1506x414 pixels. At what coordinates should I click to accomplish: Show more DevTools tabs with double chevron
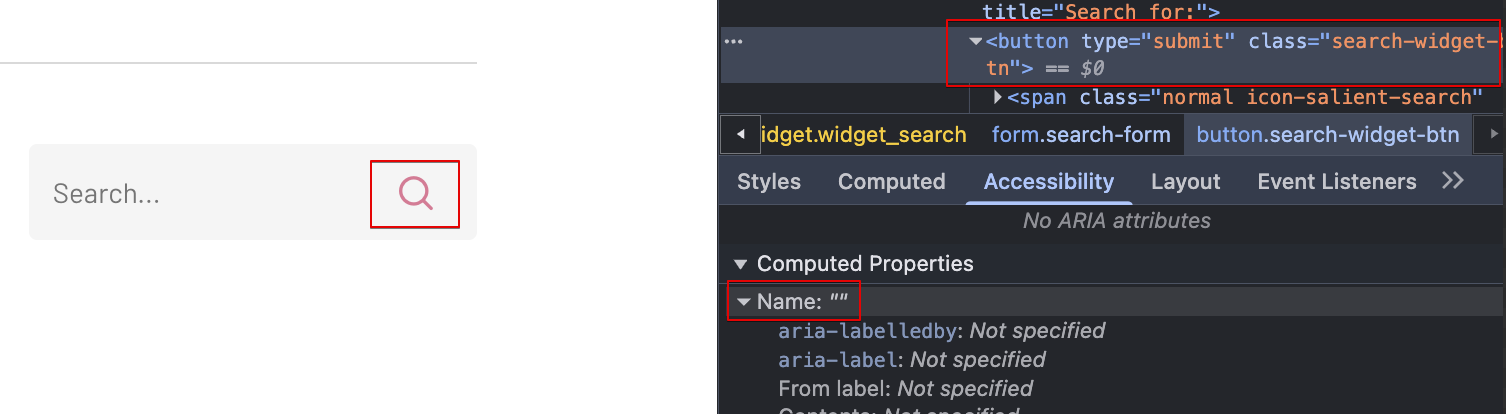(x=1453, y=180)
